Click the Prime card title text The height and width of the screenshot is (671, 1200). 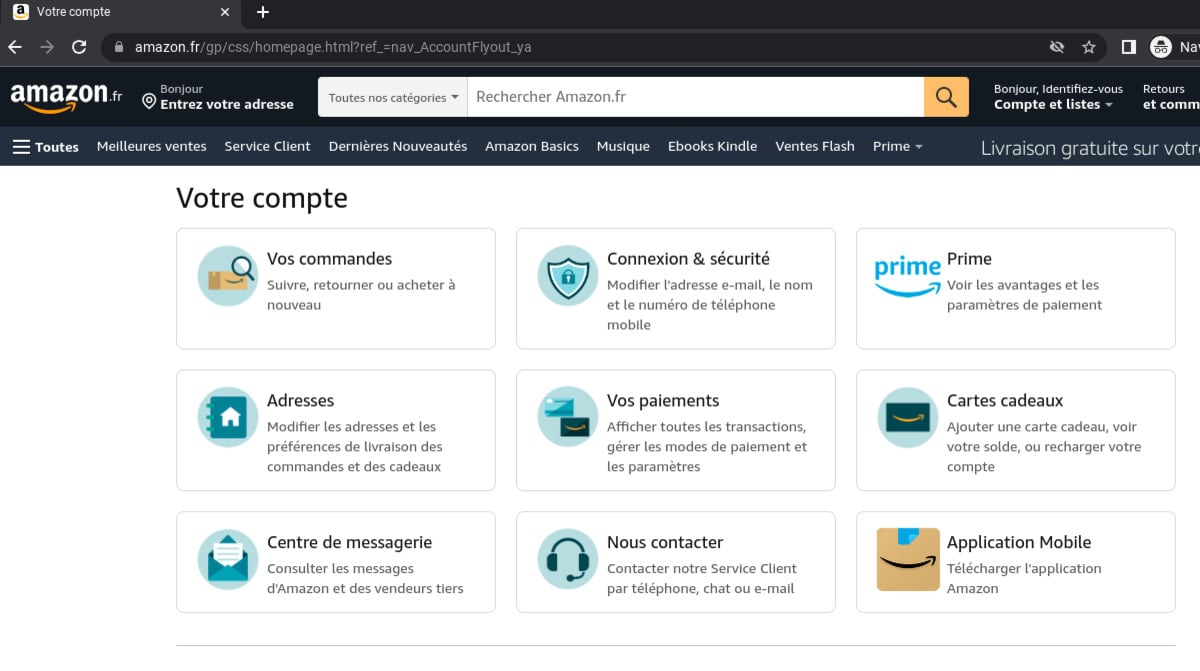click(969, 259)
